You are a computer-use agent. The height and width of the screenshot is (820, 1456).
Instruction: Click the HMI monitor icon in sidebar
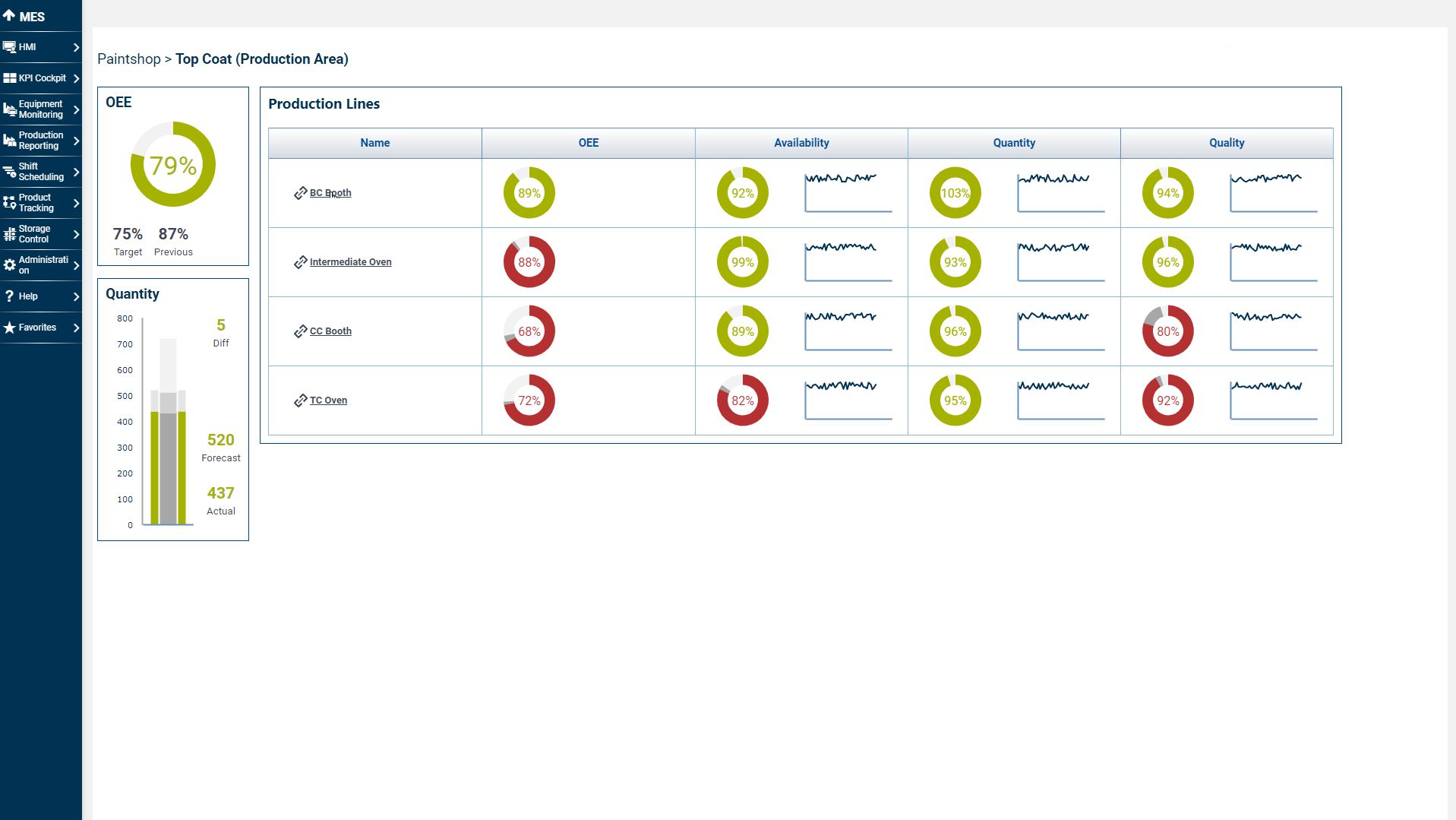point(9,47)
